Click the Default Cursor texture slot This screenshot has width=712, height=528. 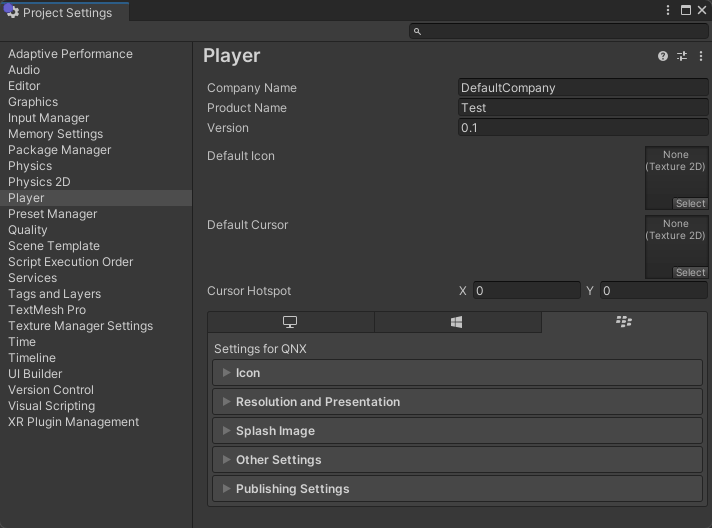click(676, 247)
